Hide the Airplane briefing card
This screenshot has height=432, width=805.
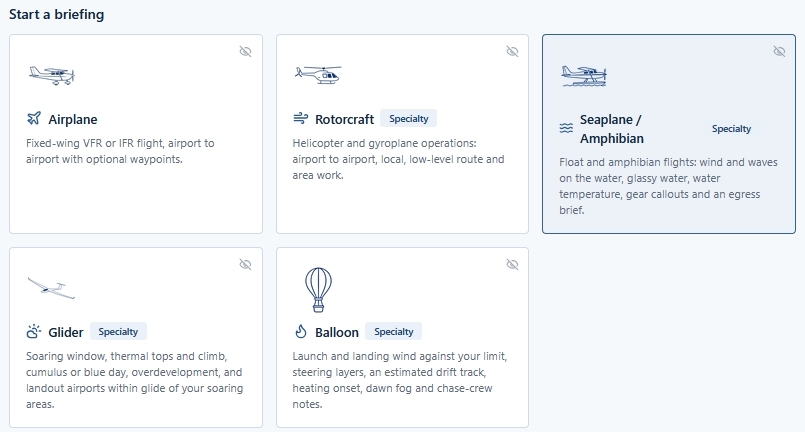[x=245, y=51]
